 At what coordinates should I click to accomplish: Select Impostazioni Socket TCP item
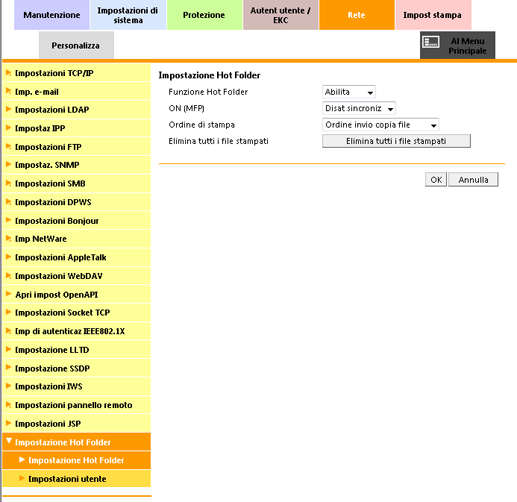(77, 313)
